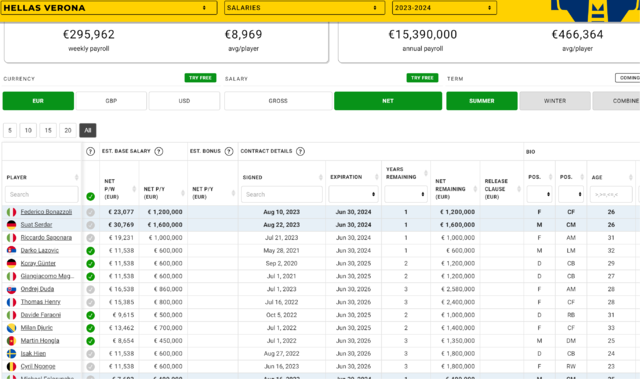Image resolution: width=640 pixels, height=379 pixels.
Task: Click Try Free badge next to Currency
Action: point(200,78)
